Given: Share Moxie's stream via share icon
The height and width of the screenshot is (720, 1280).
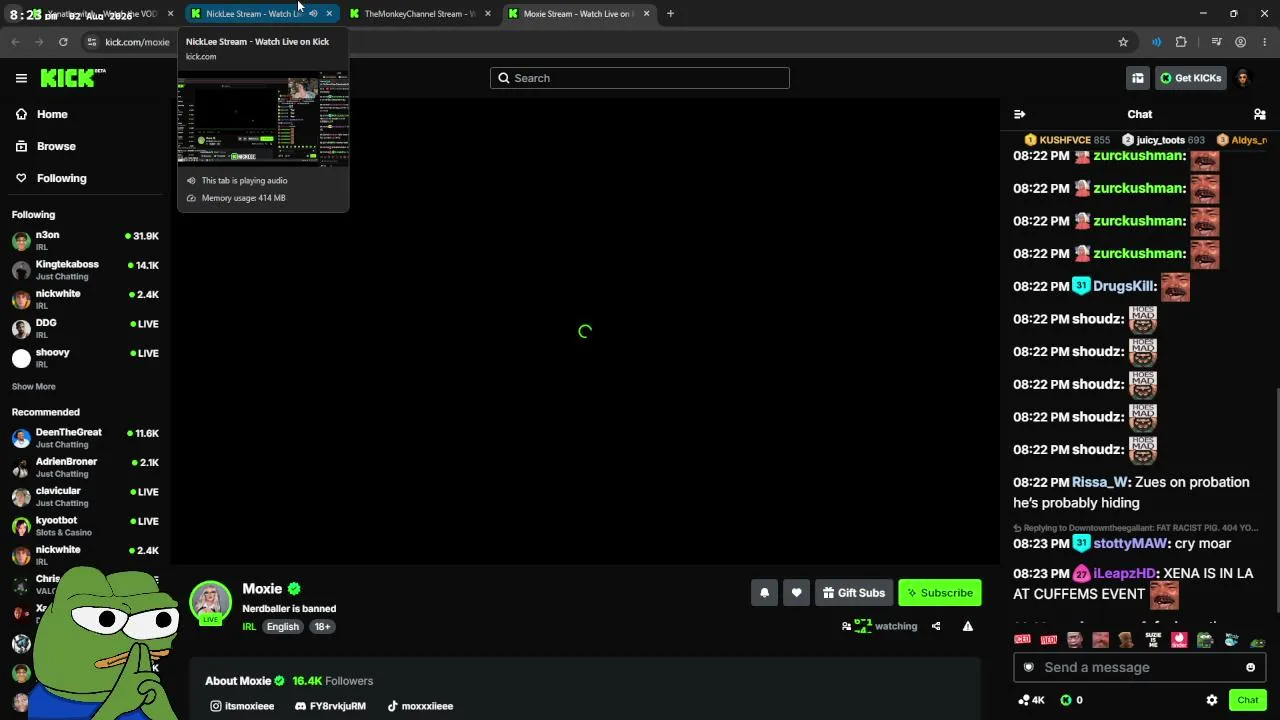Looking at the screenshot, I should coord(936,626).
